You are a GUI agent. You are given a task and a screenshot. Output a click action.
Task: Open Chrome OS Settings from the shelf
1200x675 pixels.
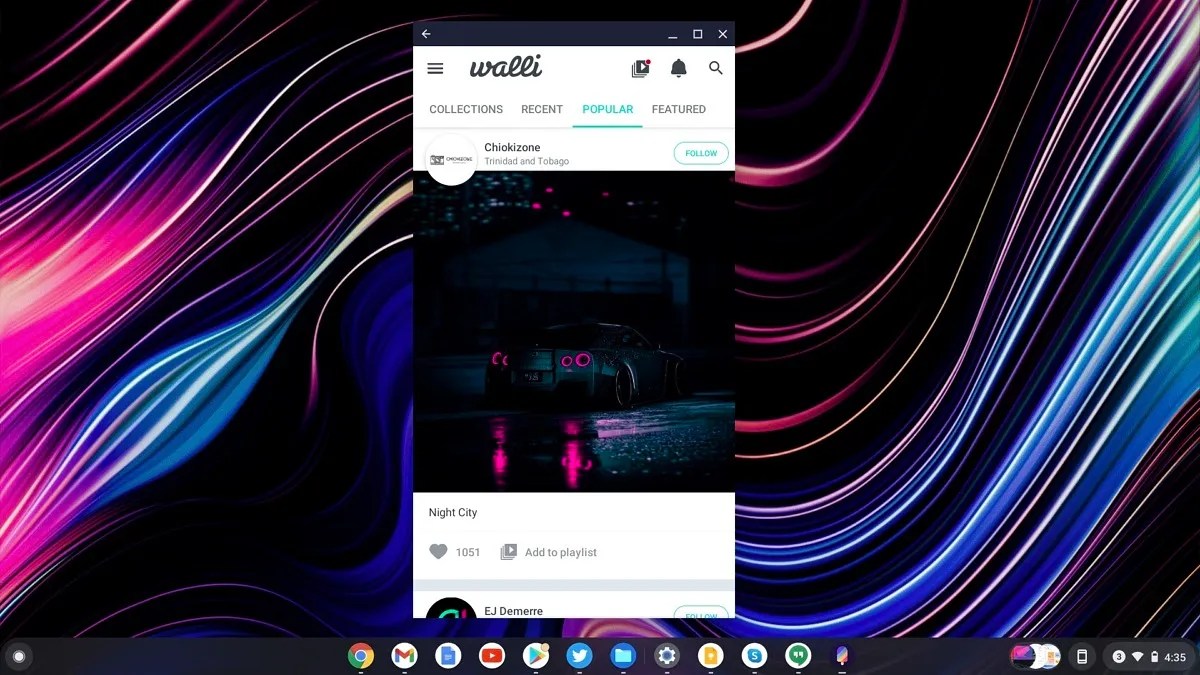(x=666, y=656)
